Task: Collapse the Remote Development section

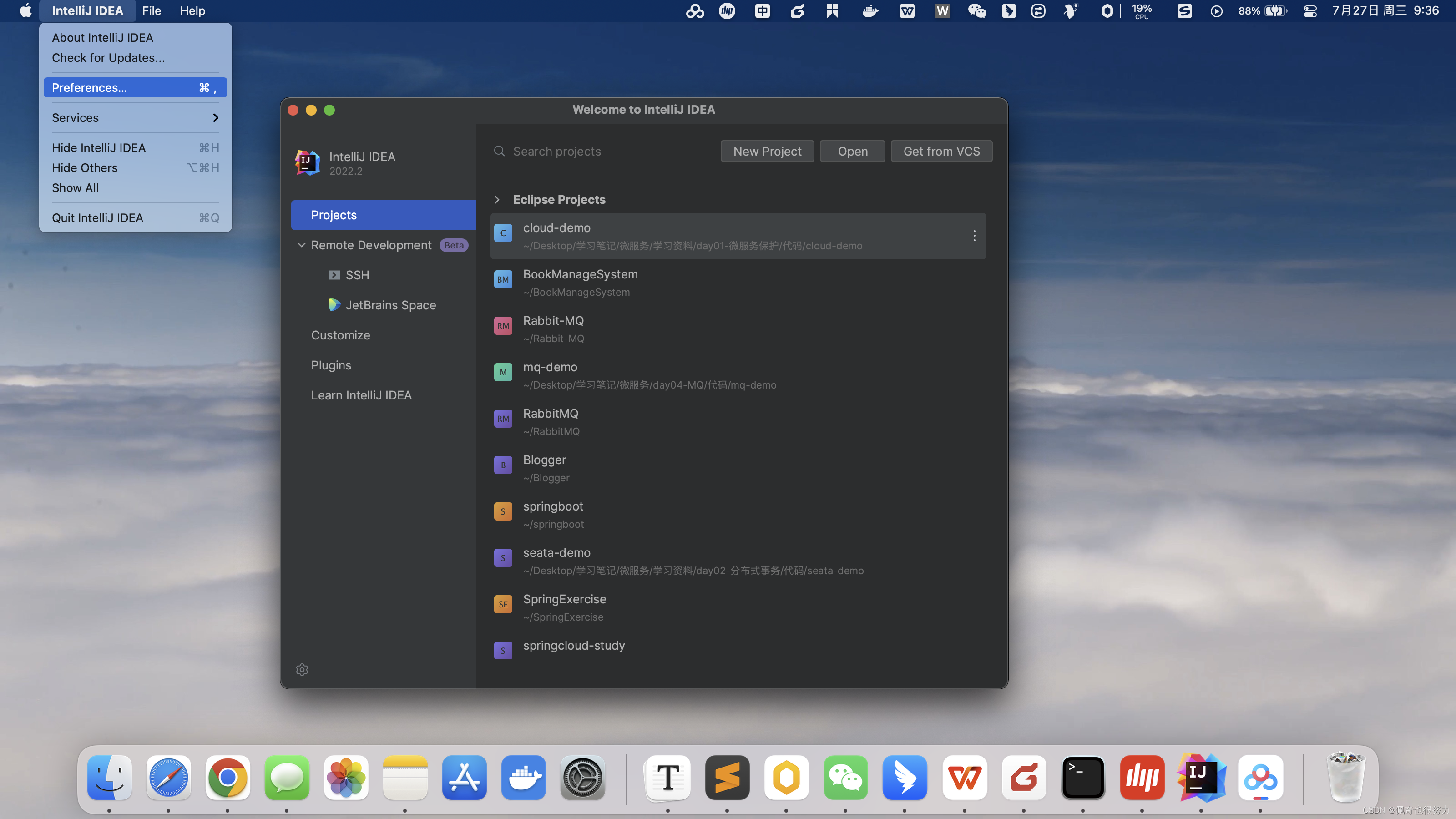Action: (301, 245)
